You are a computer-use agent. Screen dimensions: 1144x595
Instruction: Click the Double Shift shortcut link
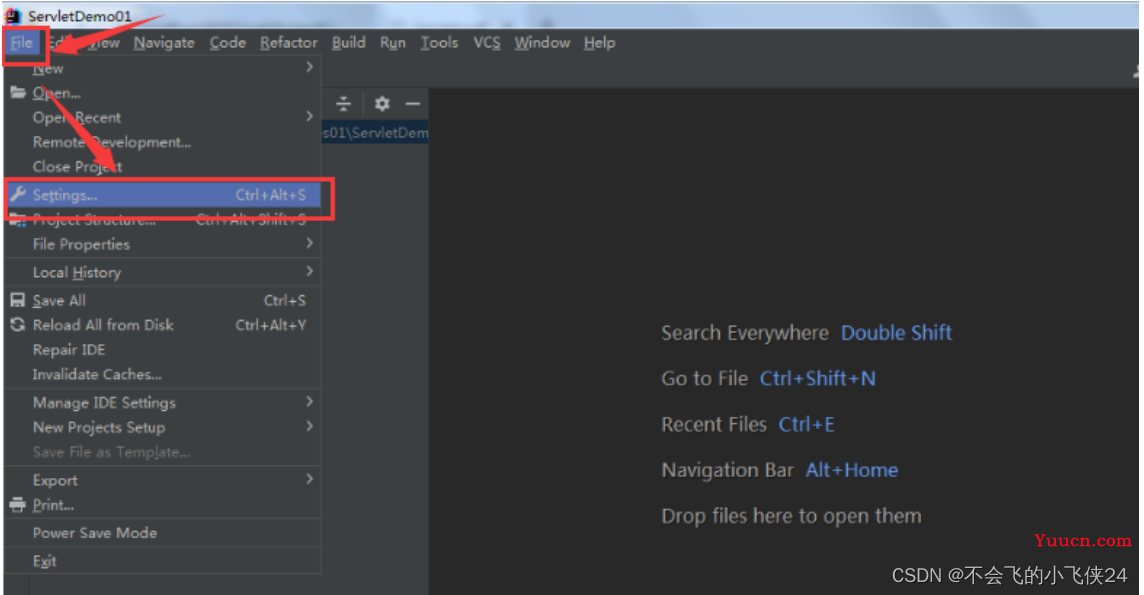(x=896, y=333)
